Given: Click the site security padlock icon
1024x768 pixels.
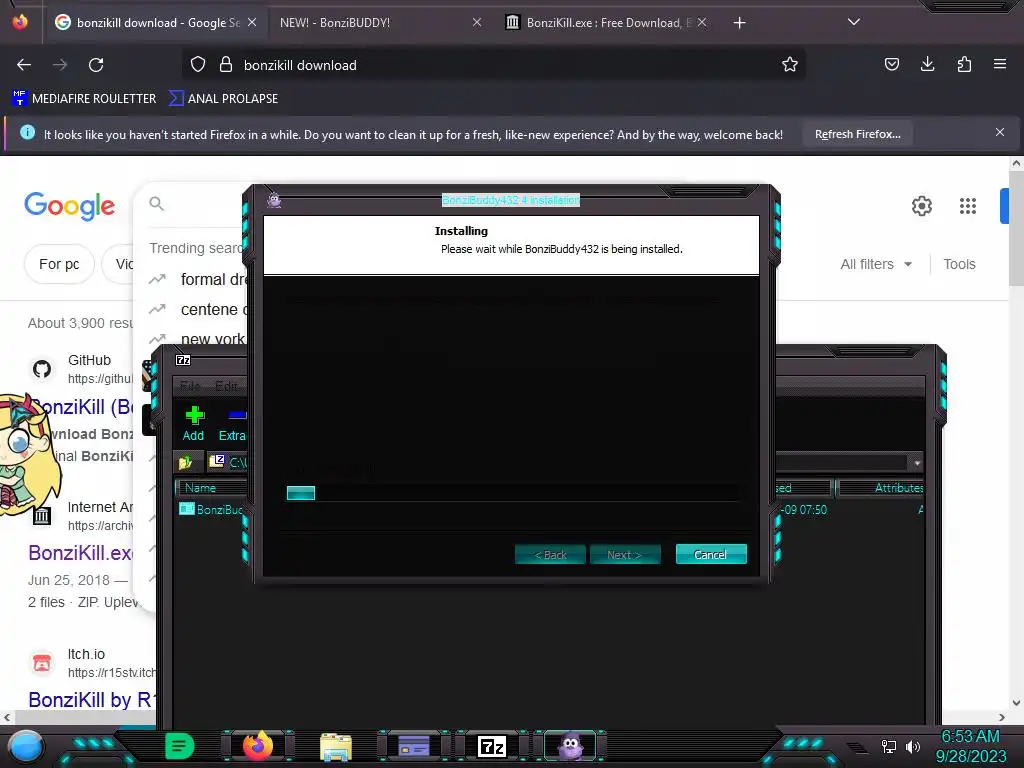Looking at the screenshot, I should [x=226, y=65].
